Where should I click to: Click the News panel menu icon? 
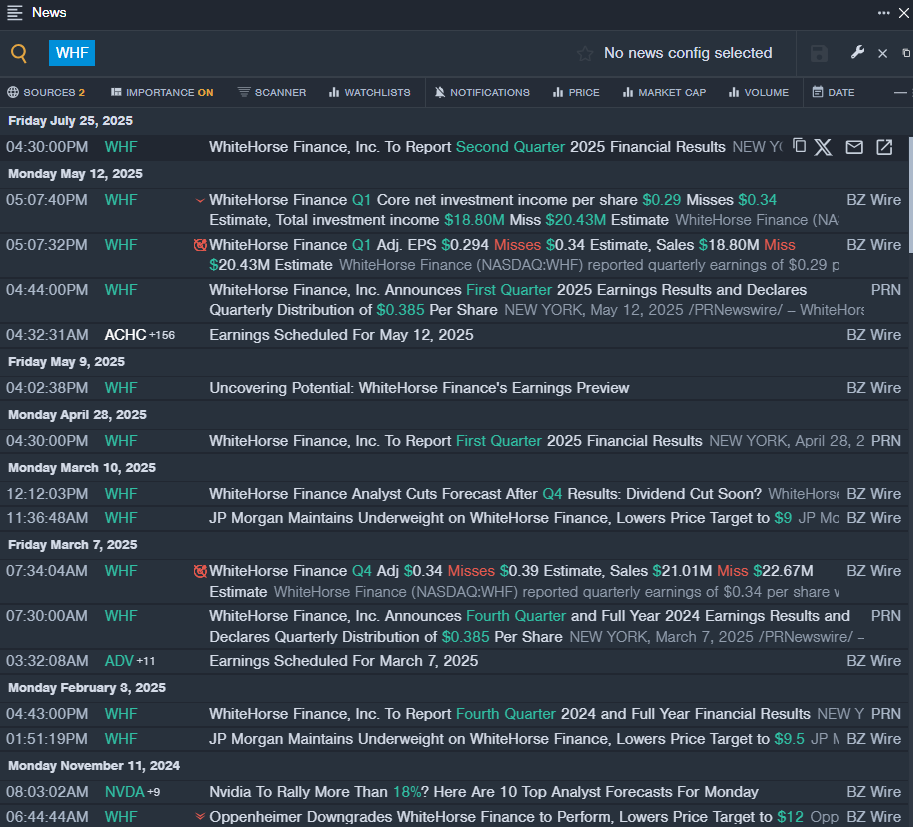tap(15, 12)
